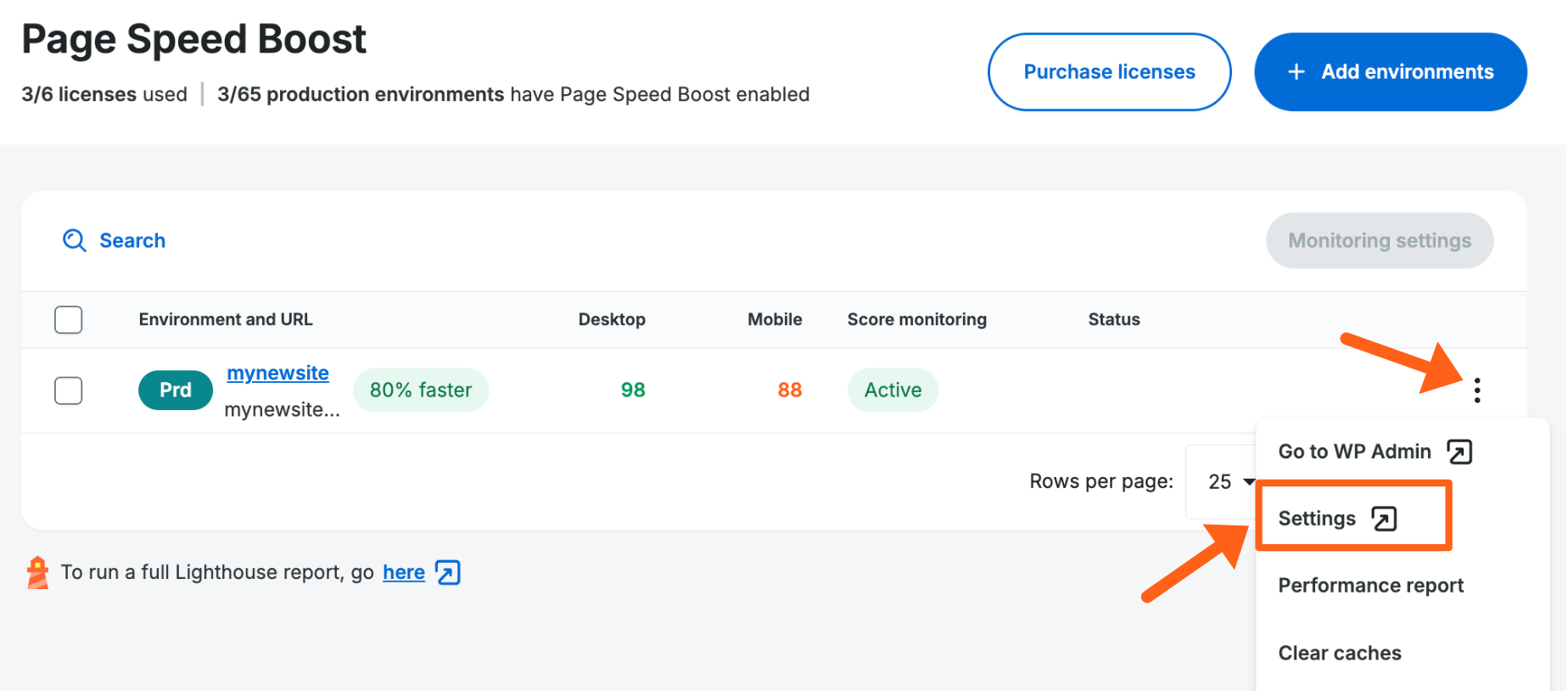This screenshot has width=1568, height=691.
Task: Click the Prd environment badge
Action: 176,390
